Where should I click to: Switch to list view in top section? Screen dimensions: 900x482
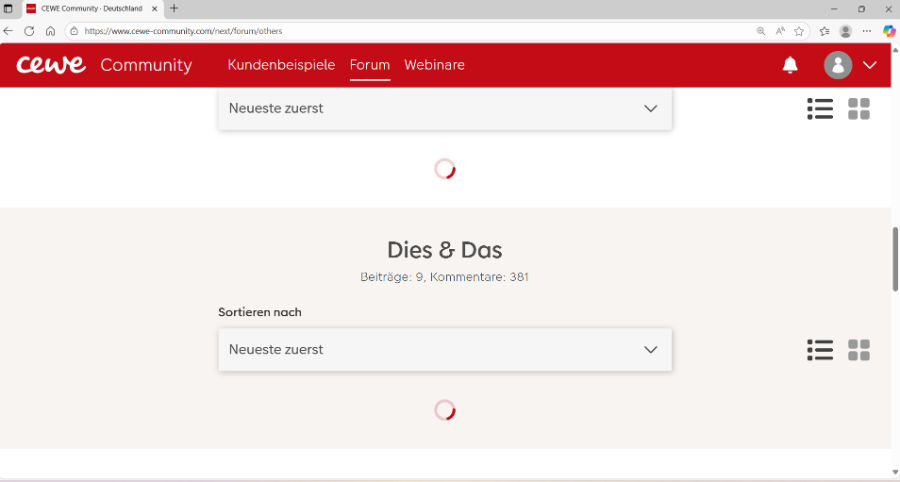820,109
